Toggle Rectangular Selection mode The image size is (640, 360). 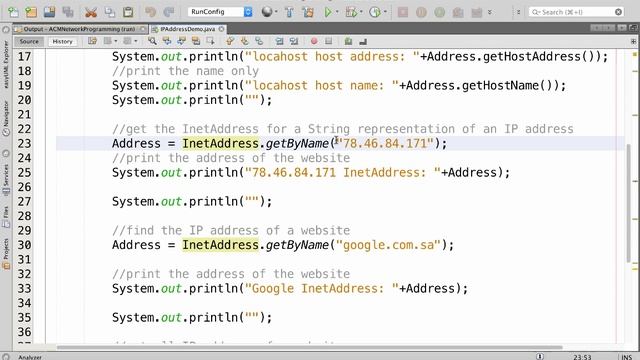click(x=210, y=41)
